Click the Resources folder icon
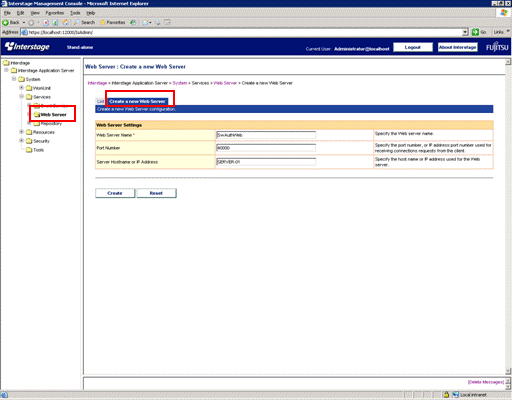The width and height of the screenshot is (512, 400). click(x=29, y=132)
